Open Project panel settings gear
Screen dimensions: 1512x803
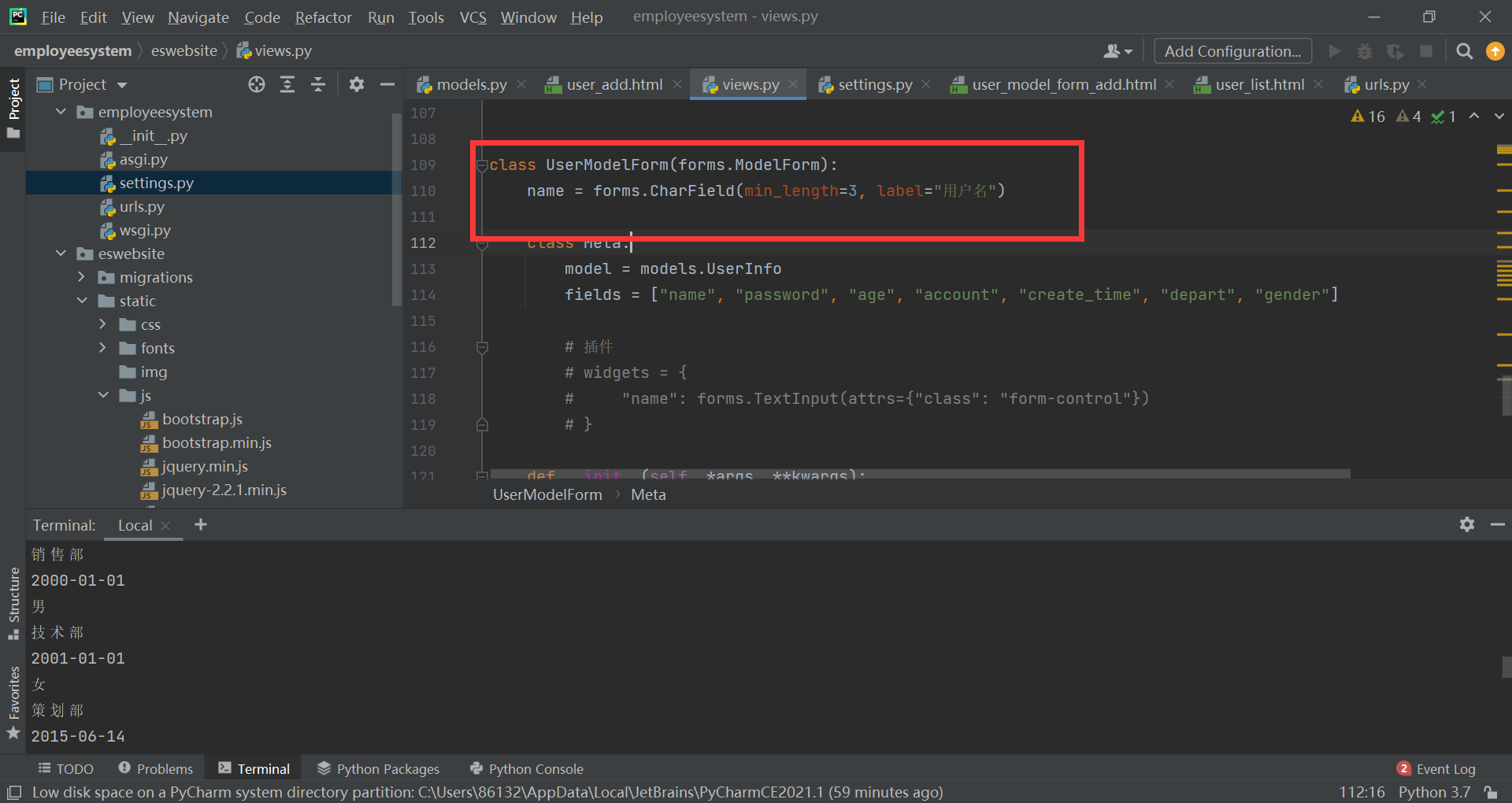coord(357,84)
